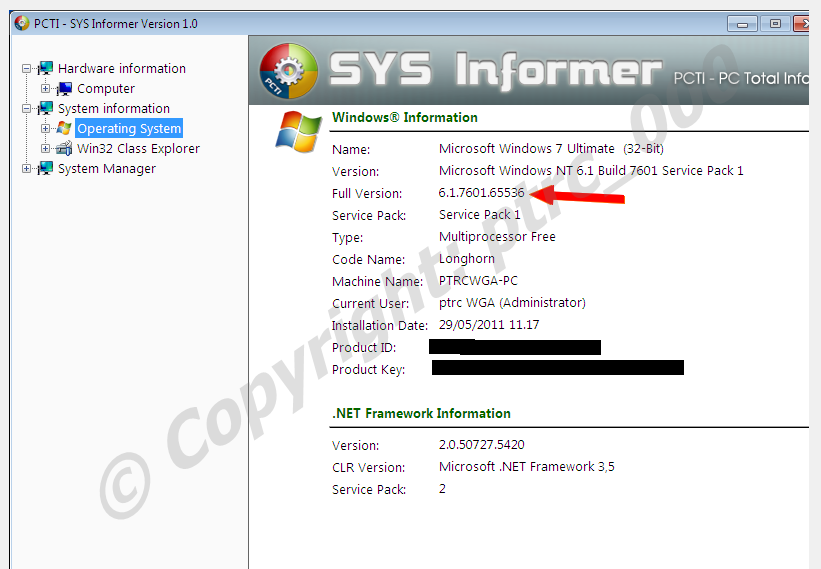Click the System information monitor icon
Viewport: 821px width, 569px height.
pos(46,108)
